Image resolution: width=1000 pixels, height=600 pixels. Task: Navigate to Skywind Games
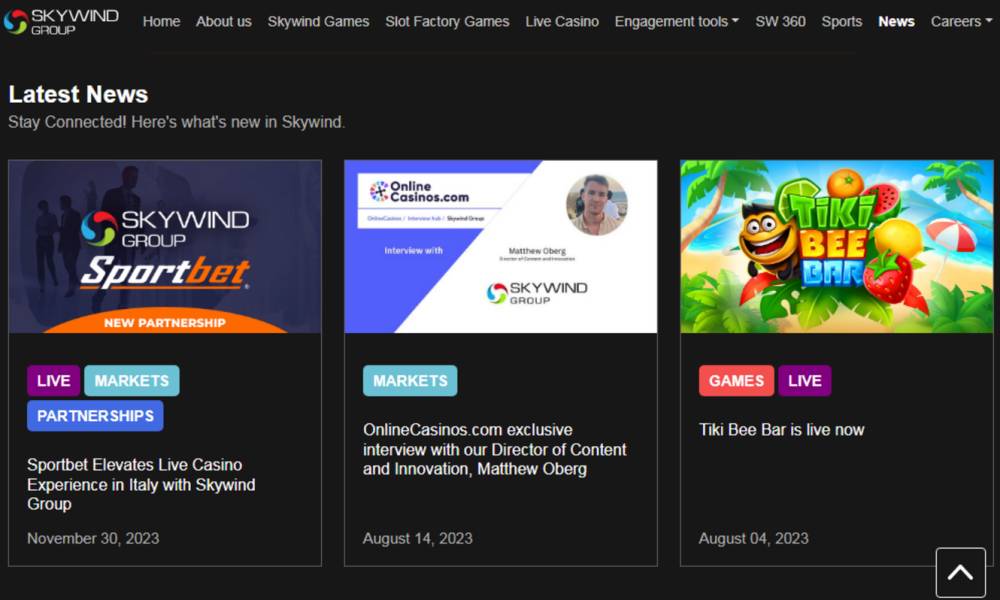tap(318, 21)
